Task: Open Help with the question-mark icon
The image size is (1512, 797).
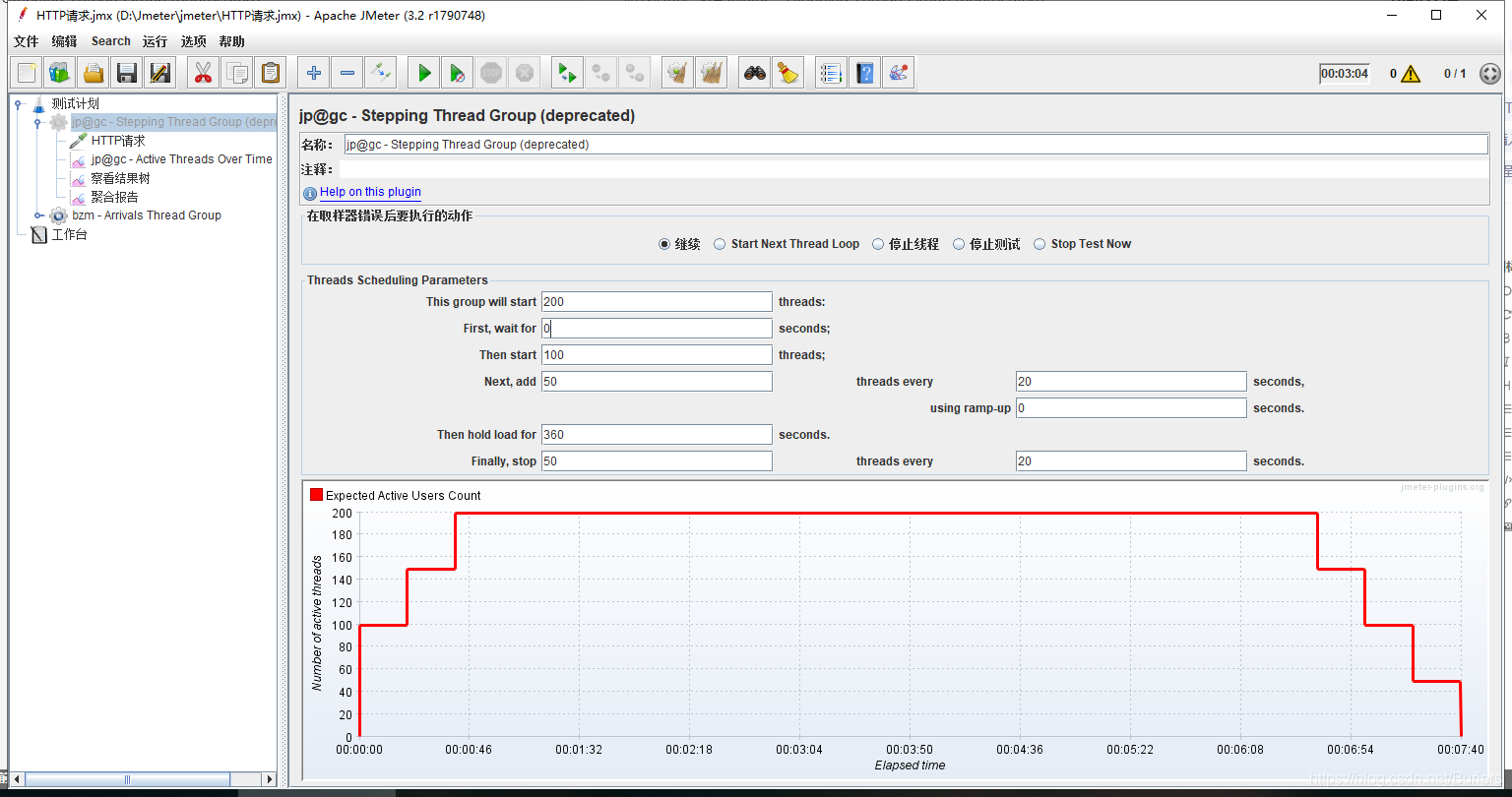Action: point(865,73)
